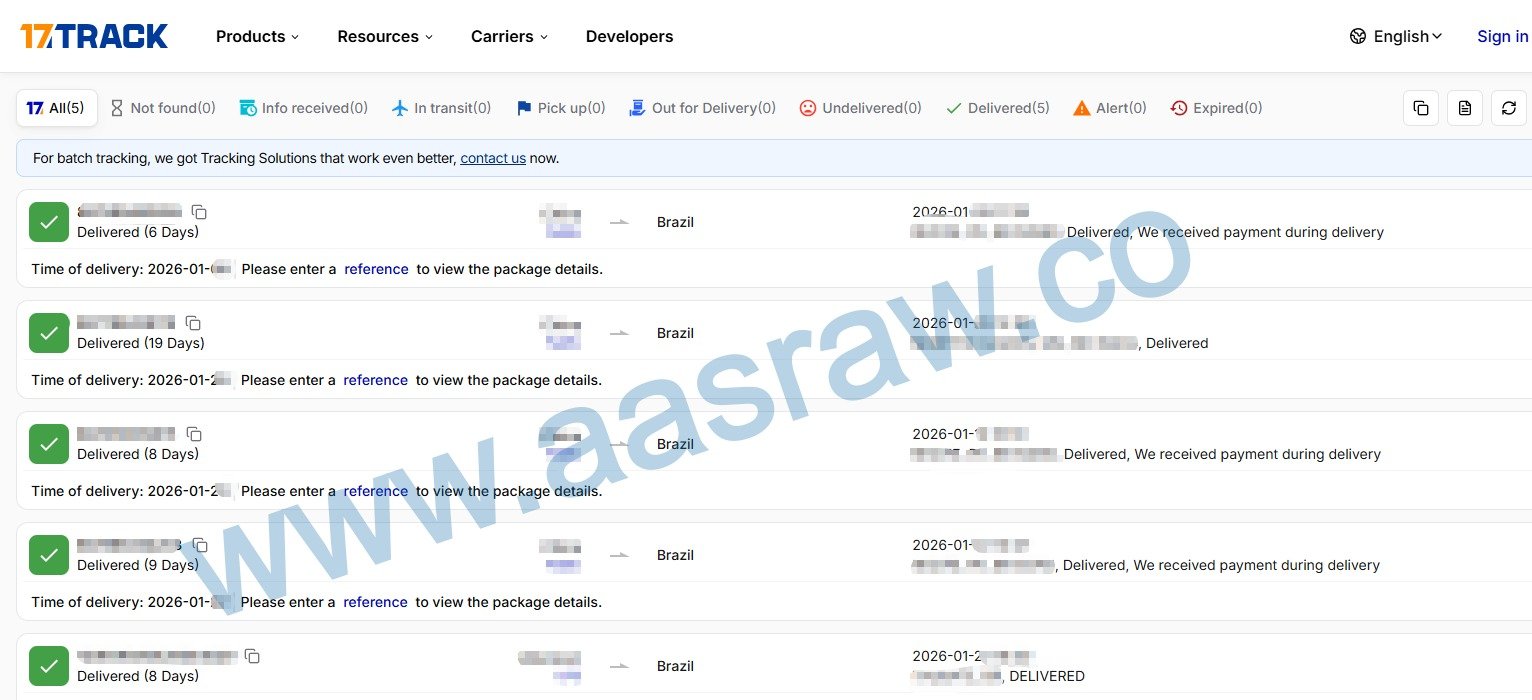Click green check icon of first package
The width and height of the screenshot is (1532, 700).
49,222
